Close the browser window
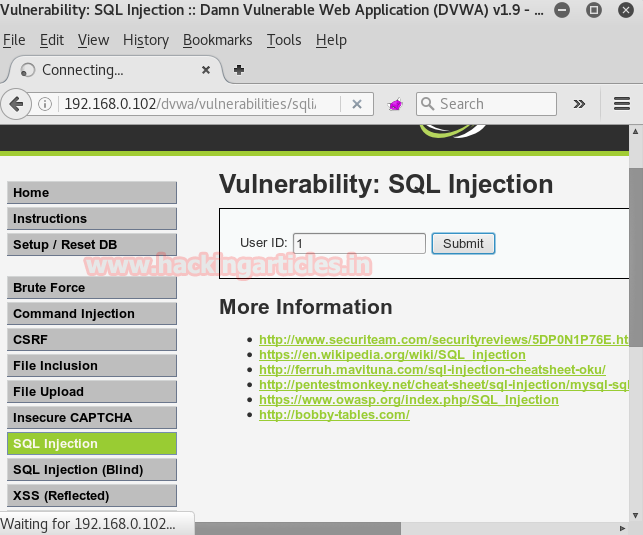 point(626,10)
